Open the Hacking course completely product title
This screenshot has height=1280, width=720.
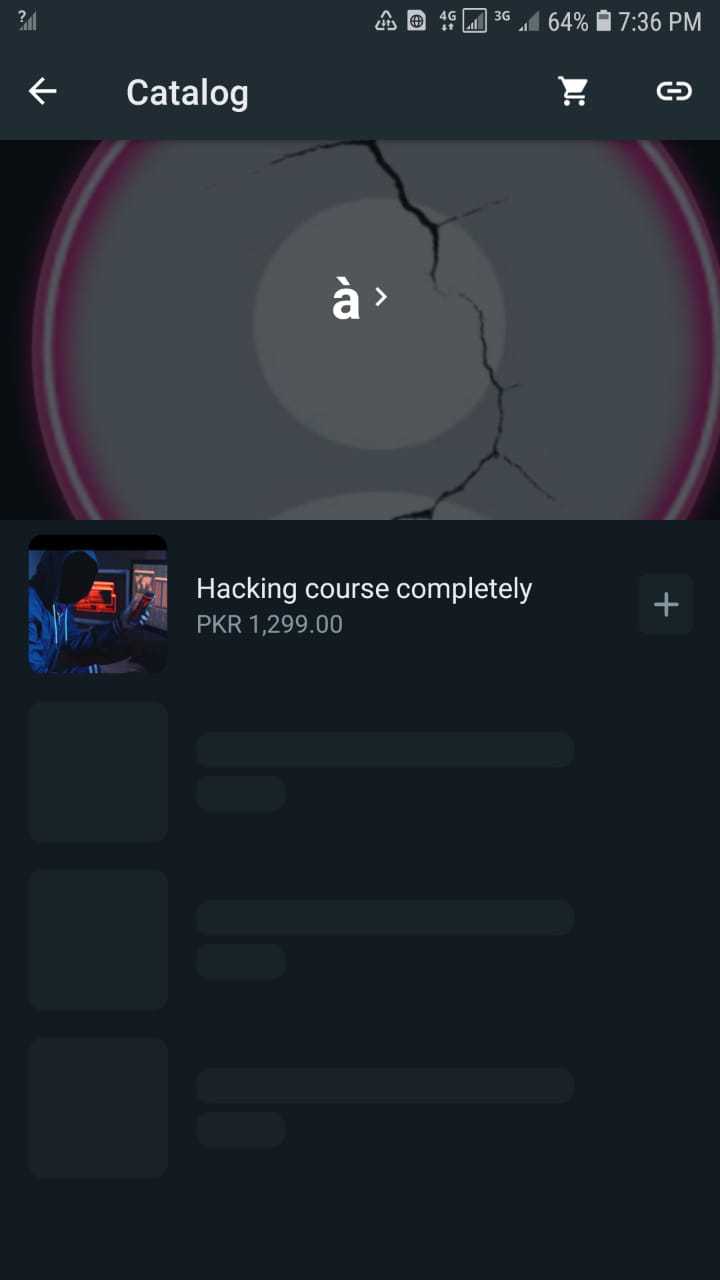pyautogui.click(x=364, y=589)
